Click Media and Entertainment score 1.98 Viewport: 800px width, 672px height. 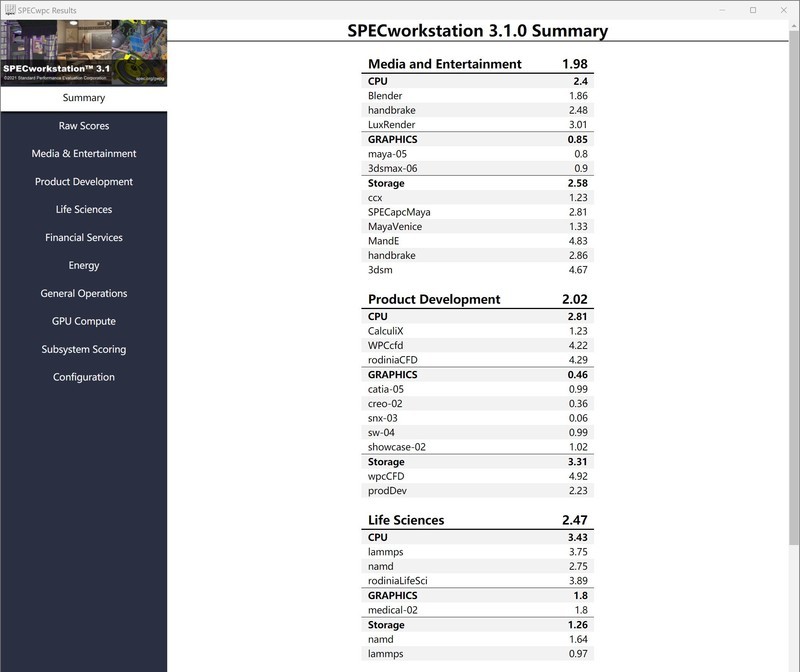coord(575,64)
